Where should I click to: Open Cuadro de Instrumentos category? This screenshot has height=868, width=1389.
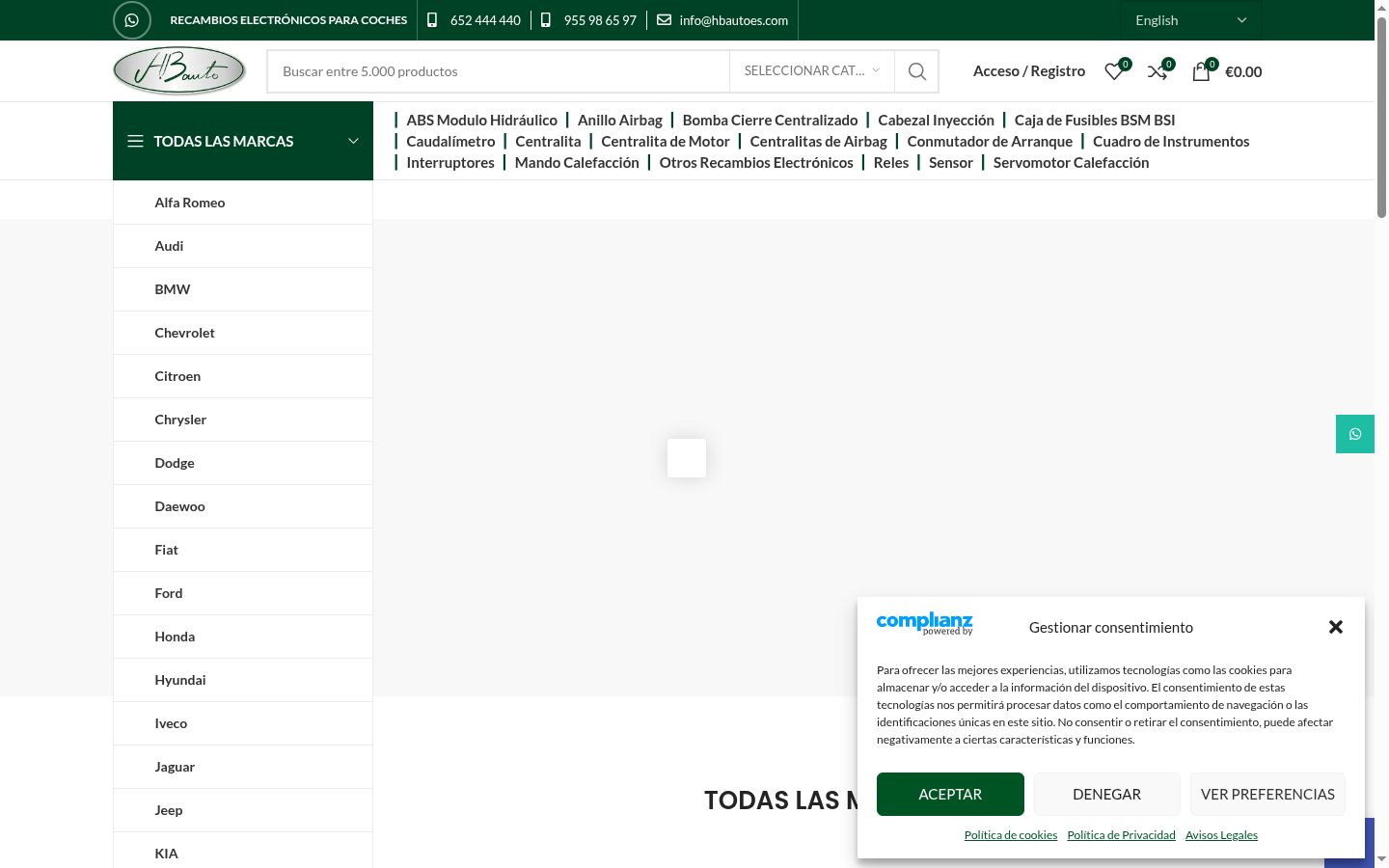coord(1171,141)
